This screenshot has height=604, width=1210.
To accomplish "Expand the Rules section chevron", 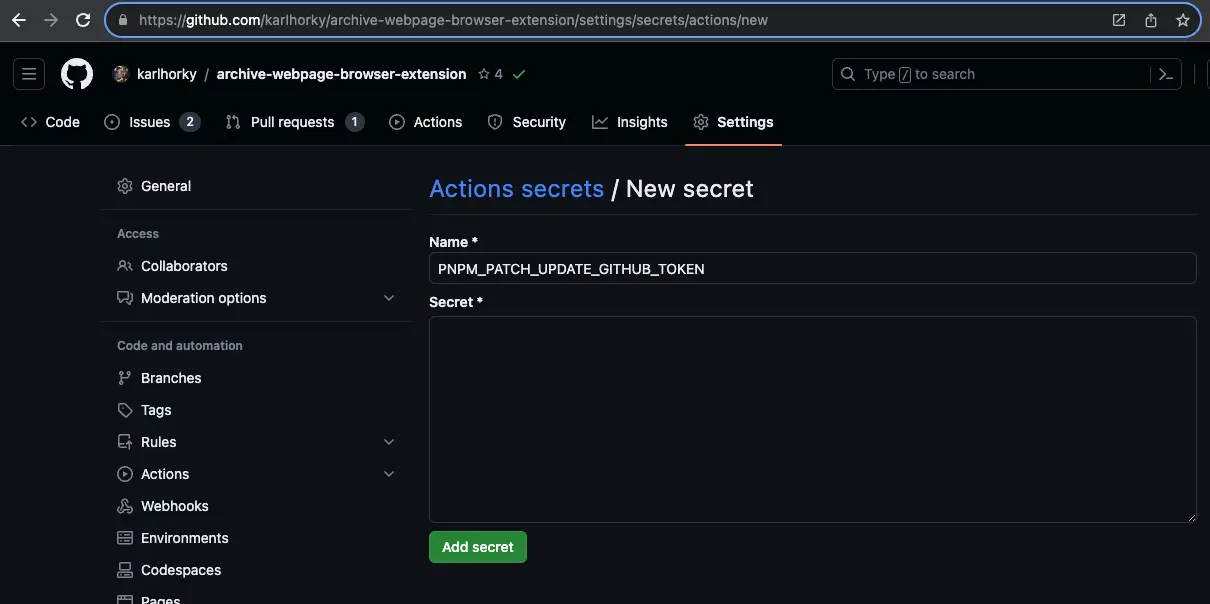I will point(389,442).
